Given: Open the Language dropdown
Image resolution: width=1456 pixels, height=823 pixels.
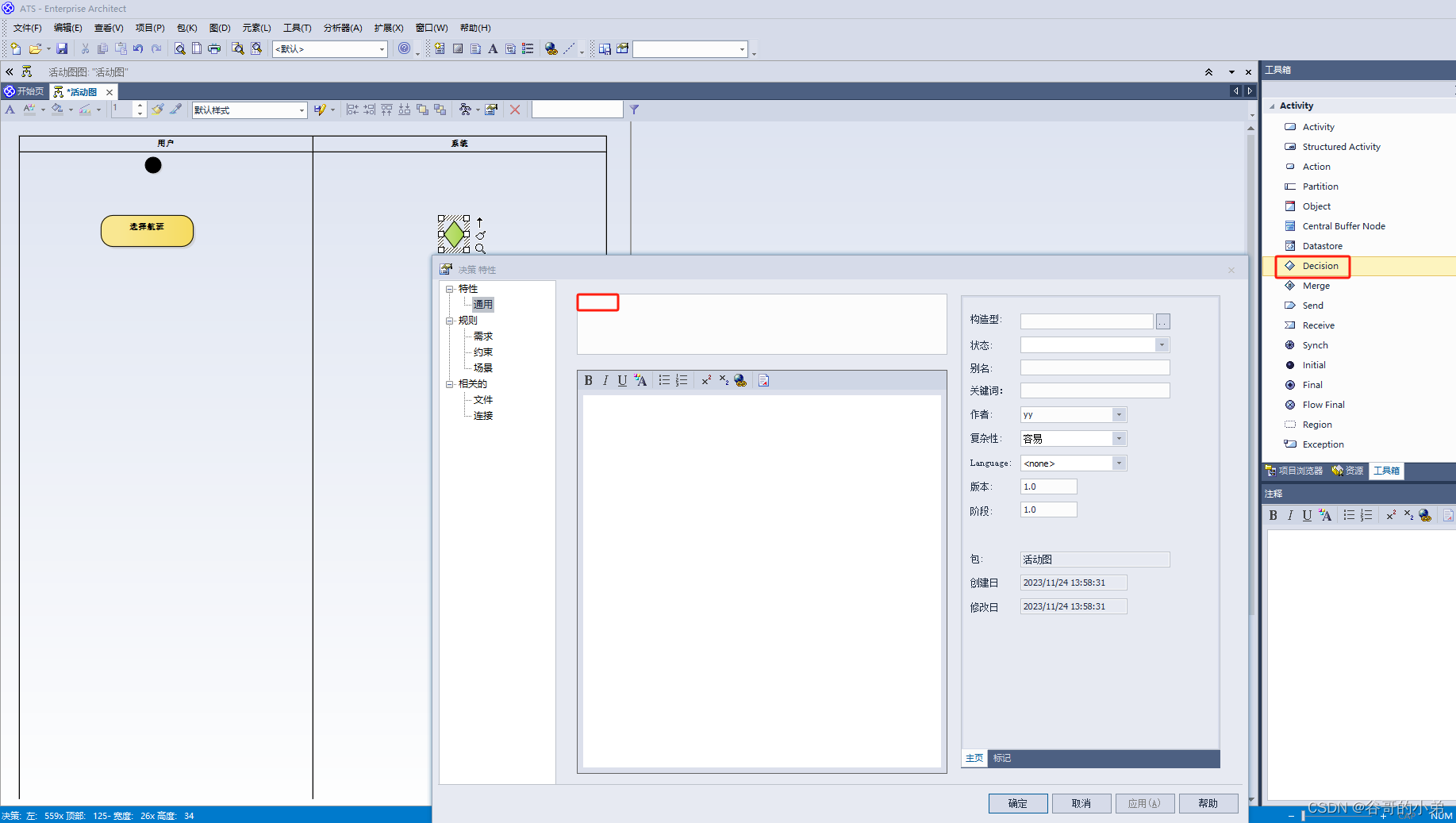Looking at the screenshot, I should [1119, 463].
